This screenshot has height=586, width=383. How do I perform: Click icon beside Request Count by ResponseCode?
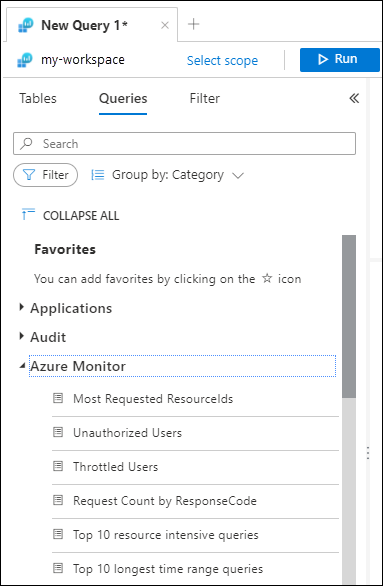tap(58, 500)
